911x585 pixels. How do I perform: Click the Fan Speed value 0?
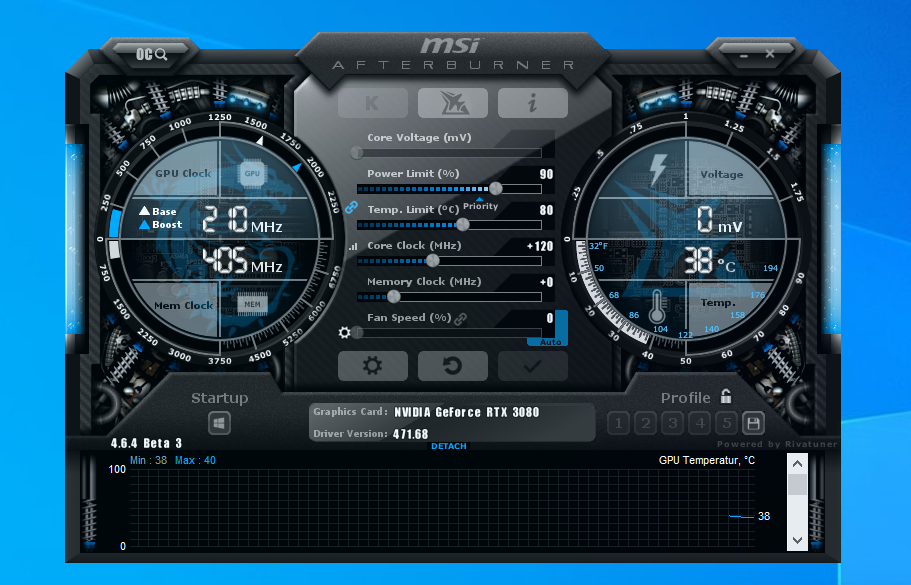[x=550, y=318]
